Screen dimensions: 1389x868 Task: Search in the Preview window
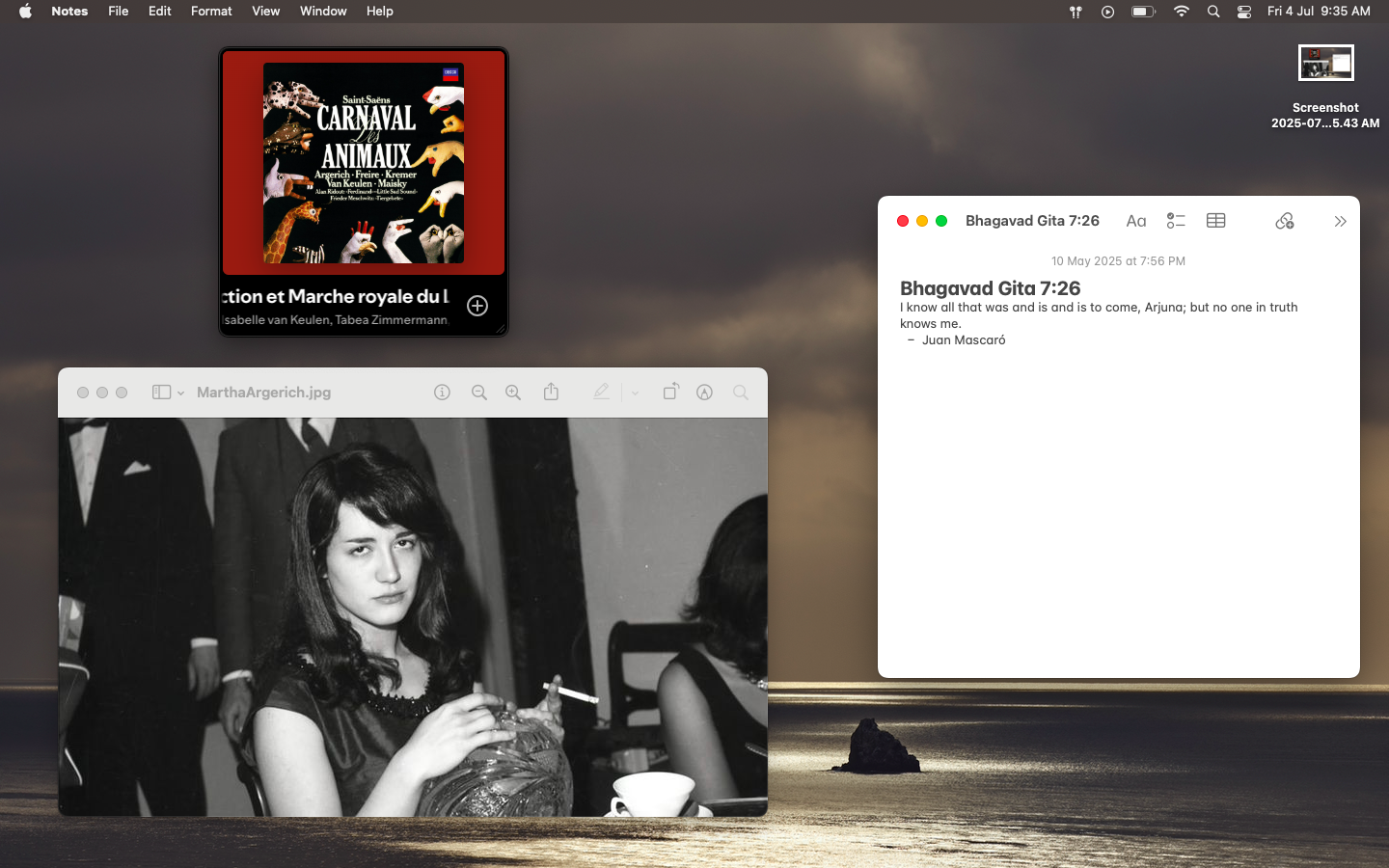point(741,393)
